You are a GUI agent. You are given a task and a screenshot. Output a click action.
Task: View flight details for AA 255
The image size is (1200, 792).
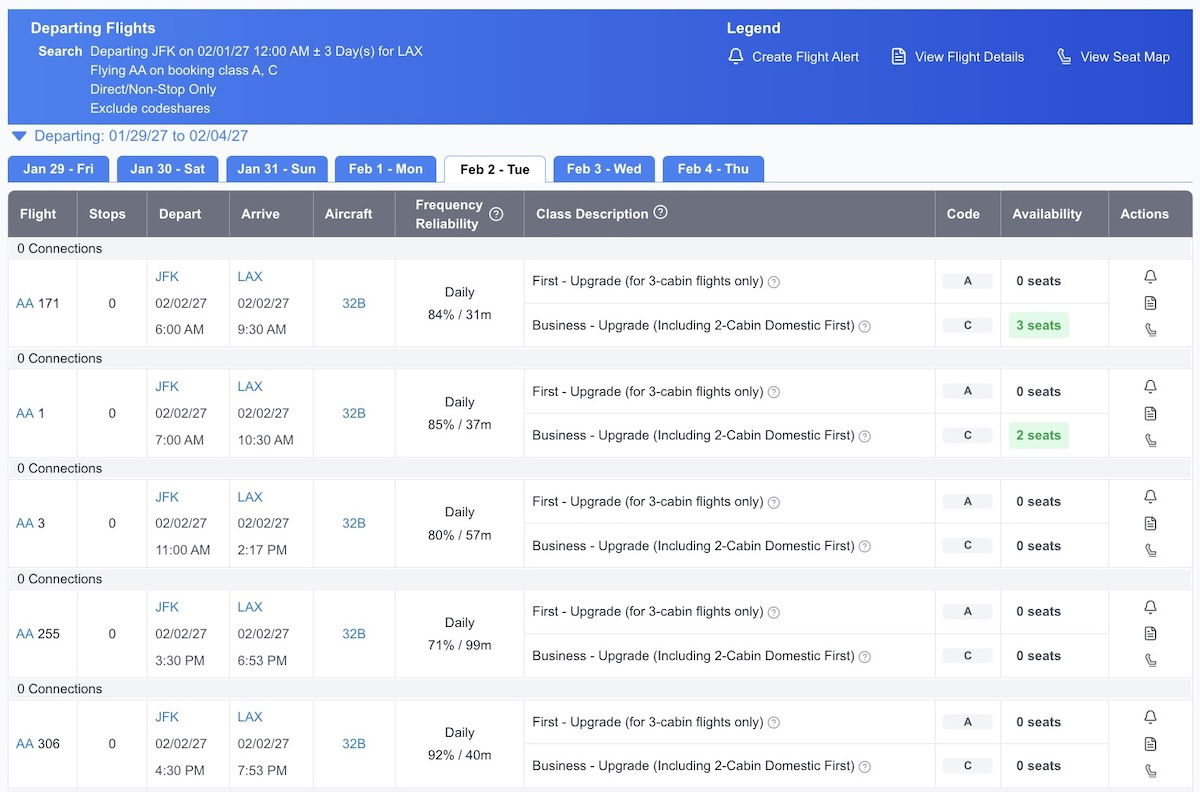tap(1150, 633)
